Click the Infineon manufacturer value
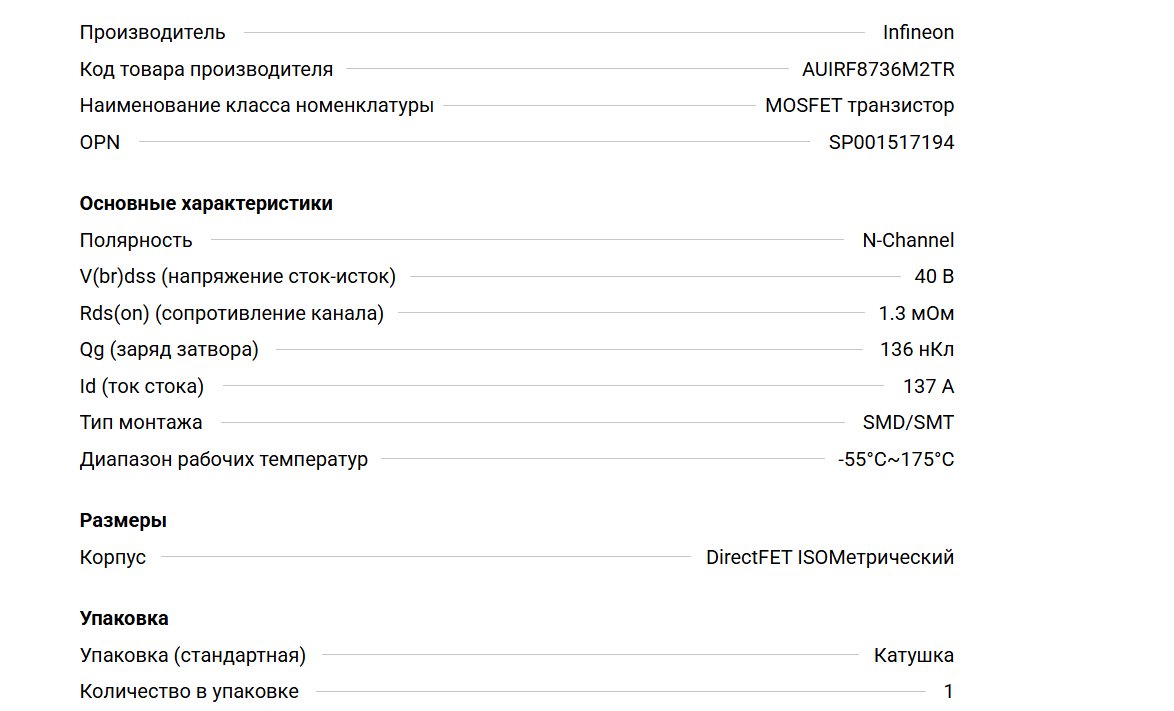Viewport: 1174px width, 711px height. tap(918, 32)
